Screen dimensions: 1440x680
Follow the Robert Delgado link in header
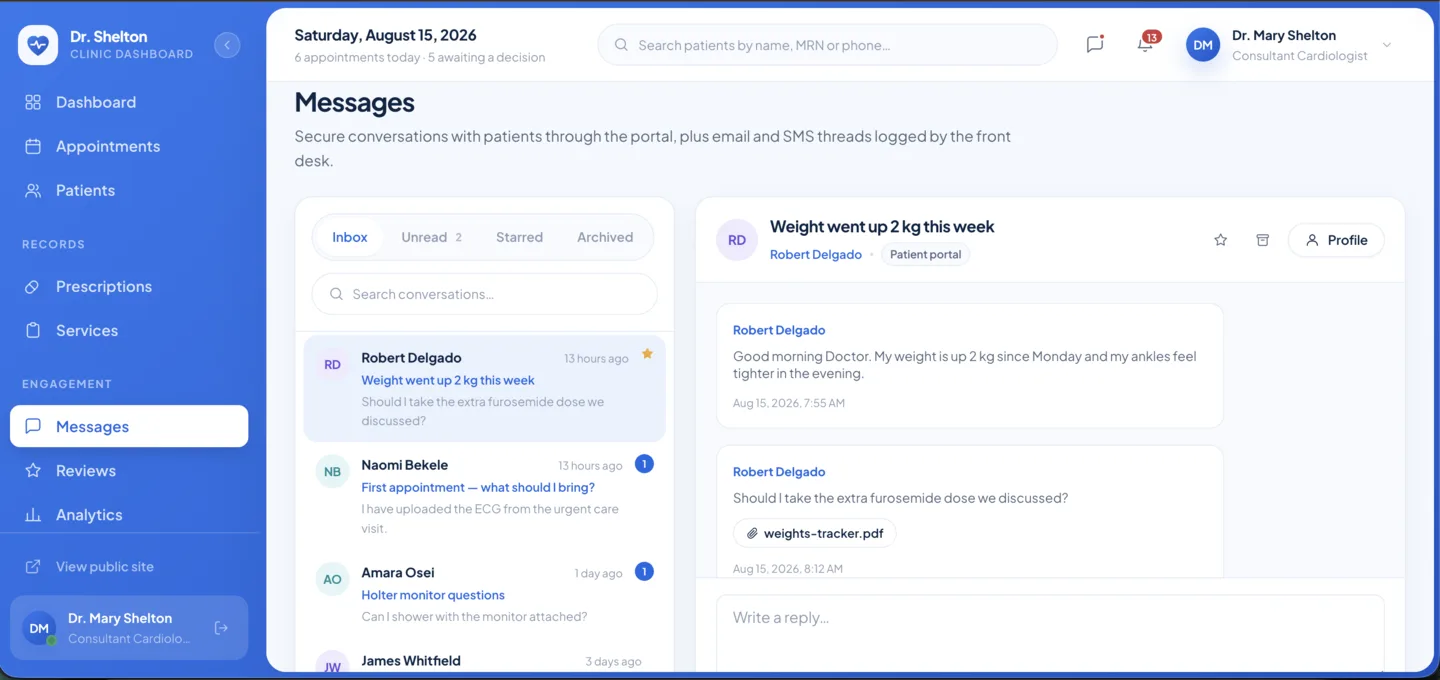tap(816, 255)
